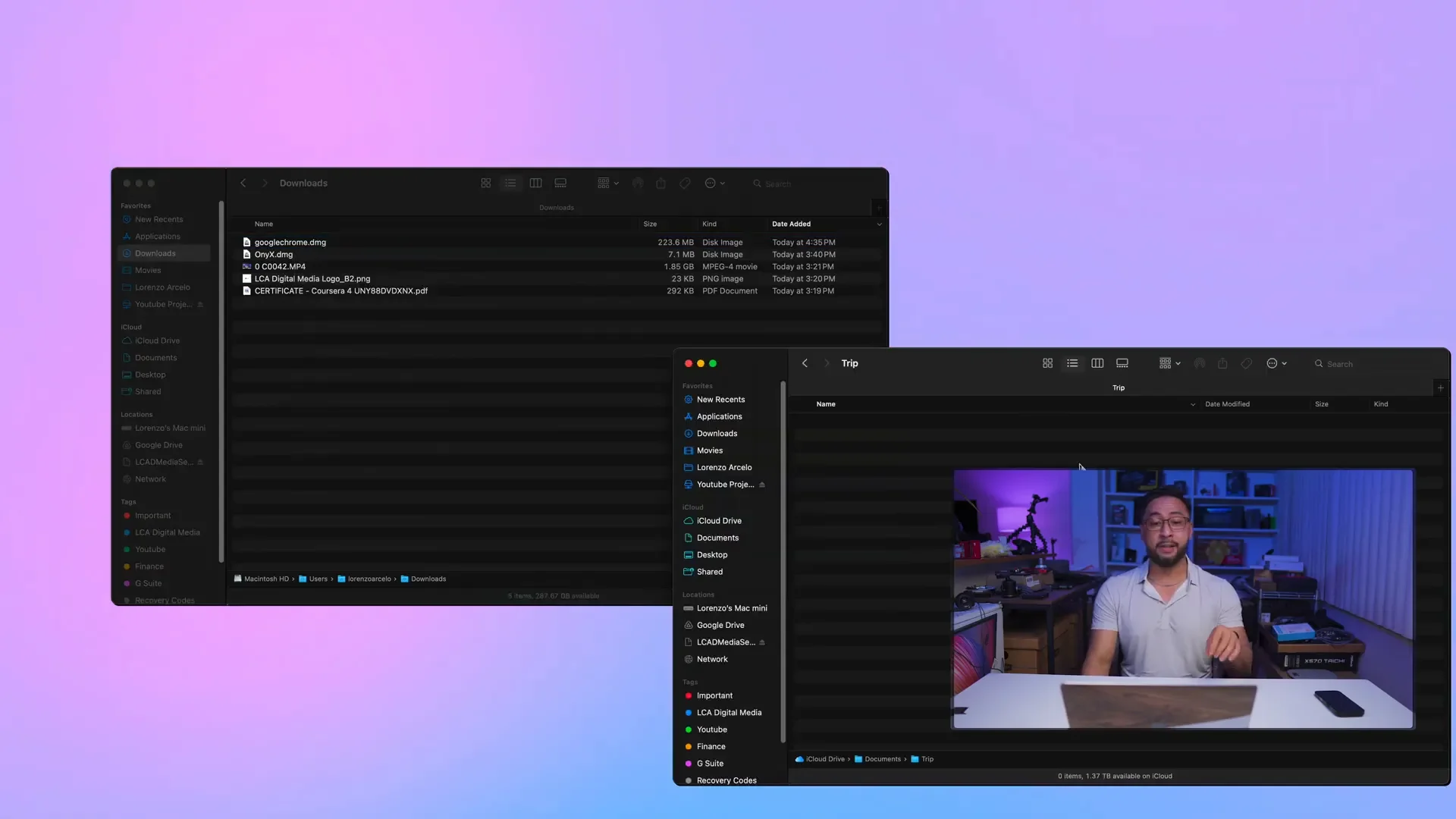Click Edit Tags icon in Downloads window
This screenshot has width=1456, height=819.
tap(685, 183)
